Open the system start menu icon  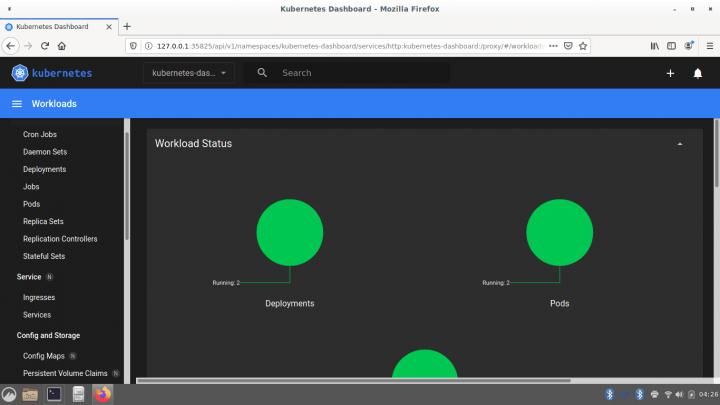pyautogui.click(x=9, y=394)
